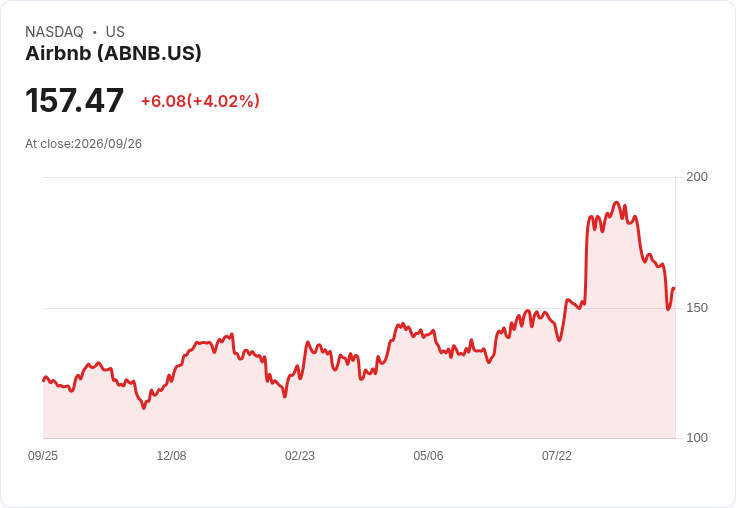Click the 12/08 date on x-axis
This screenshot has height=508, width=736.
(x=171, y=456)
